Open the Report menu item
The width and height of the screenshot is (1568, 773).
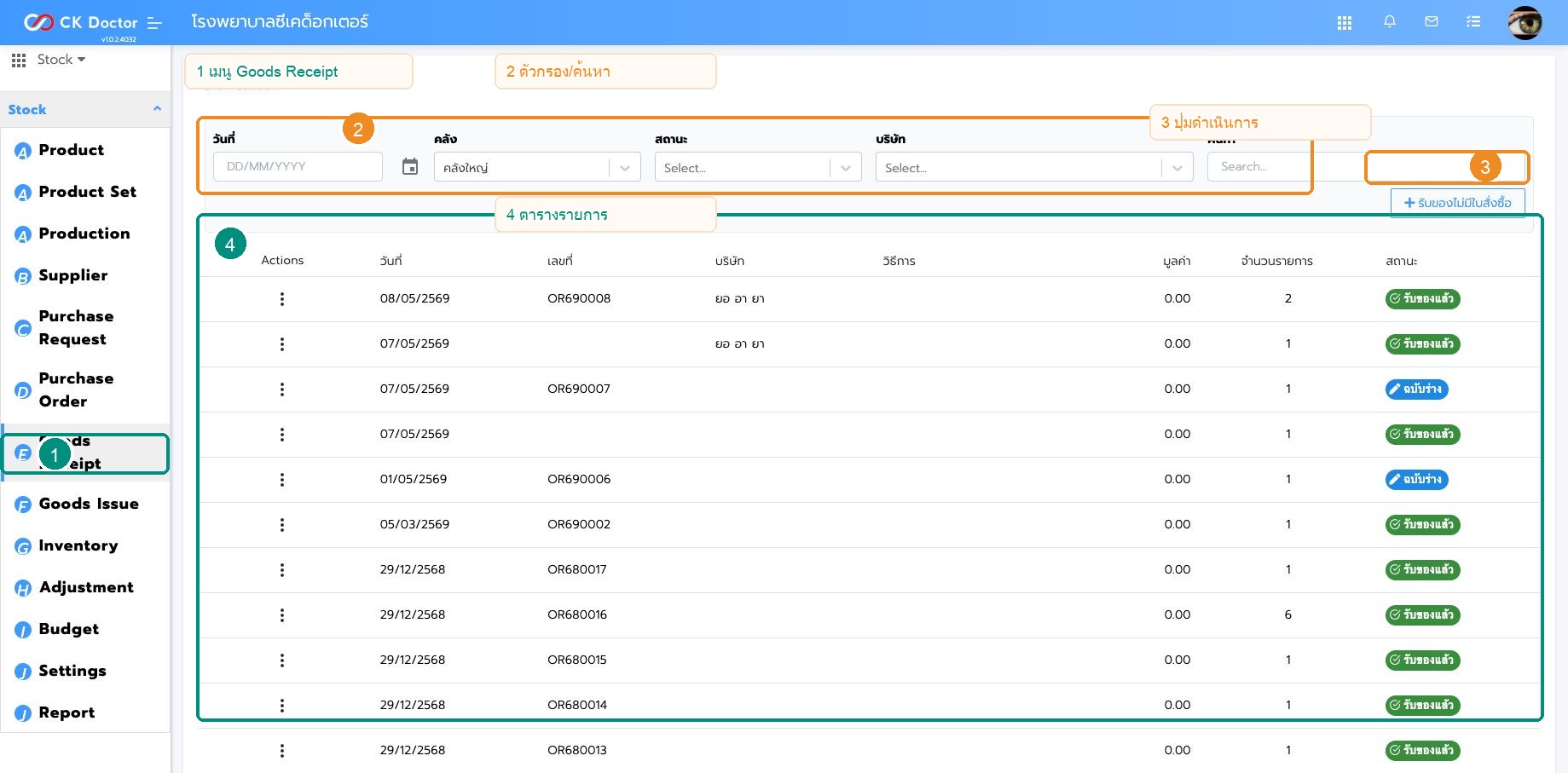pos(67,712)
